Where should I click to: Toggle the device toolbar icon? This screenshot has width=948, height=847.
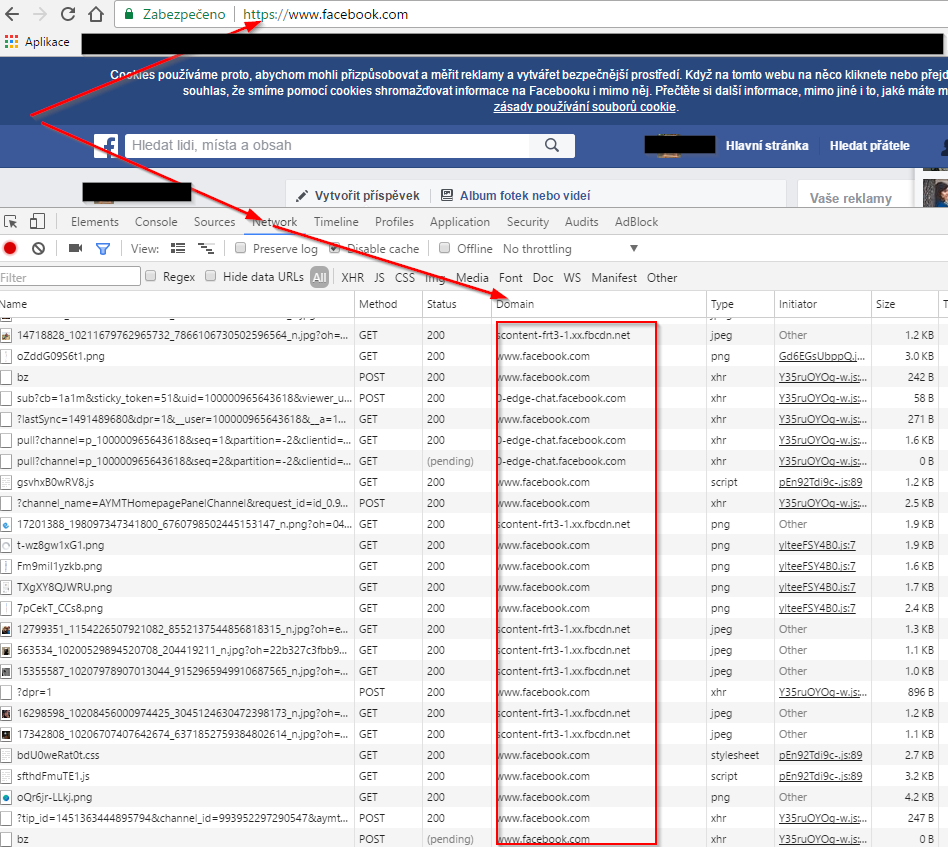tap(37, 221)
